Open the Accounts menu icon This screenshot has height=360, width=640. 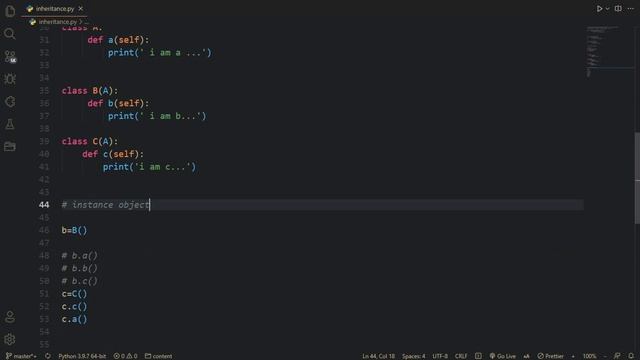[x=10, y=317]
